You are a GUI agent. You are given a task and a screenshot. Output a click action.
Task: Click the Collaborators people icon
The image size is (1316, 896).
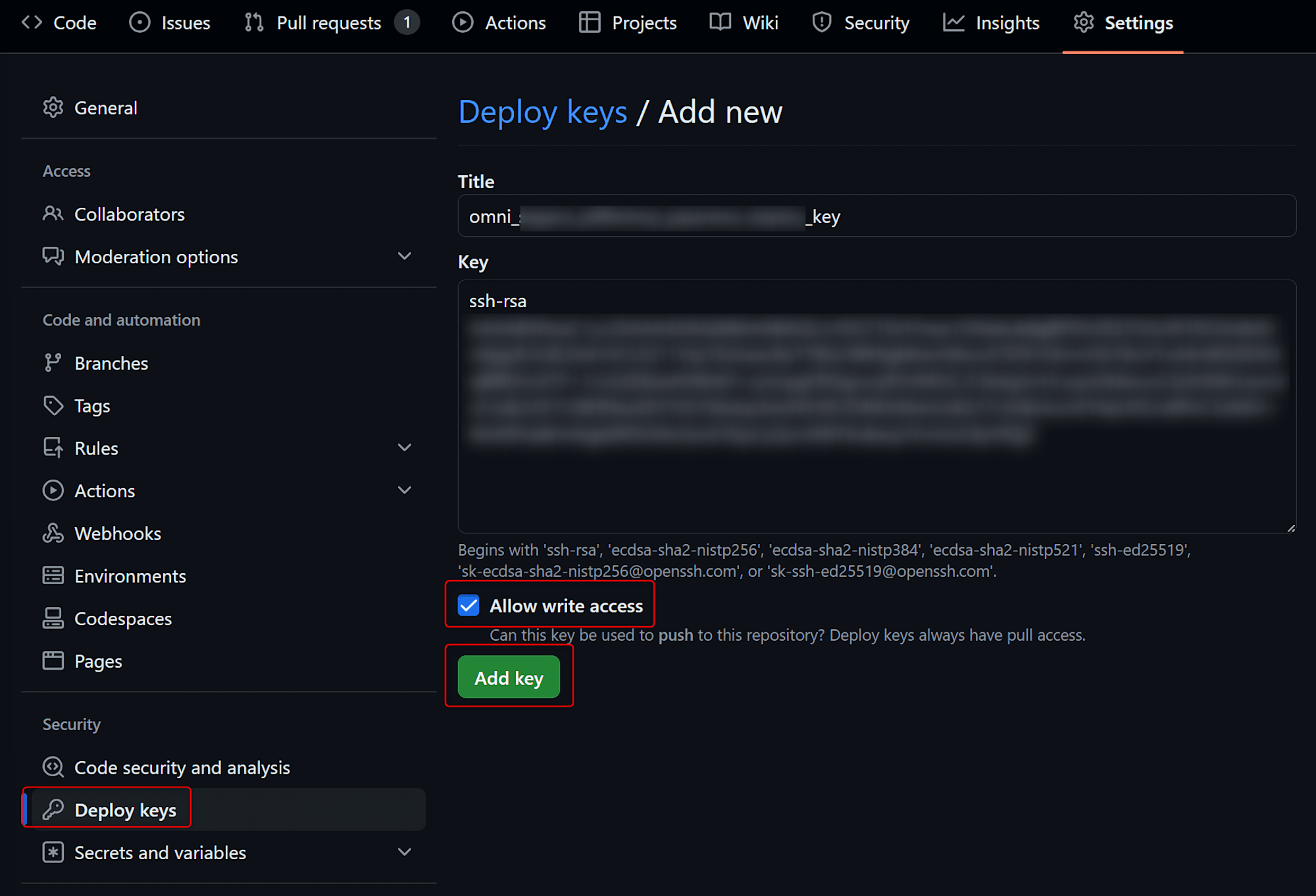pyautogui.click(x=53, y=214)
